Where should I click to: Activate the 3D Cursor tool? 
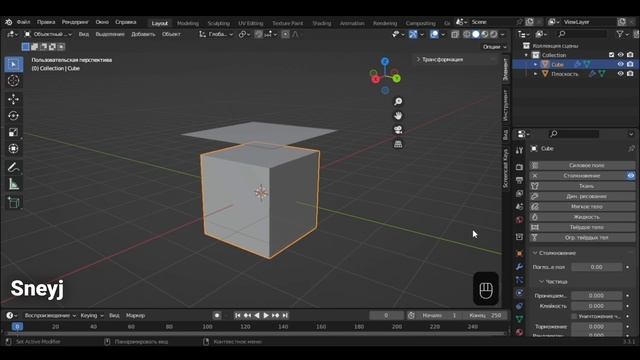tap(13, 81)
